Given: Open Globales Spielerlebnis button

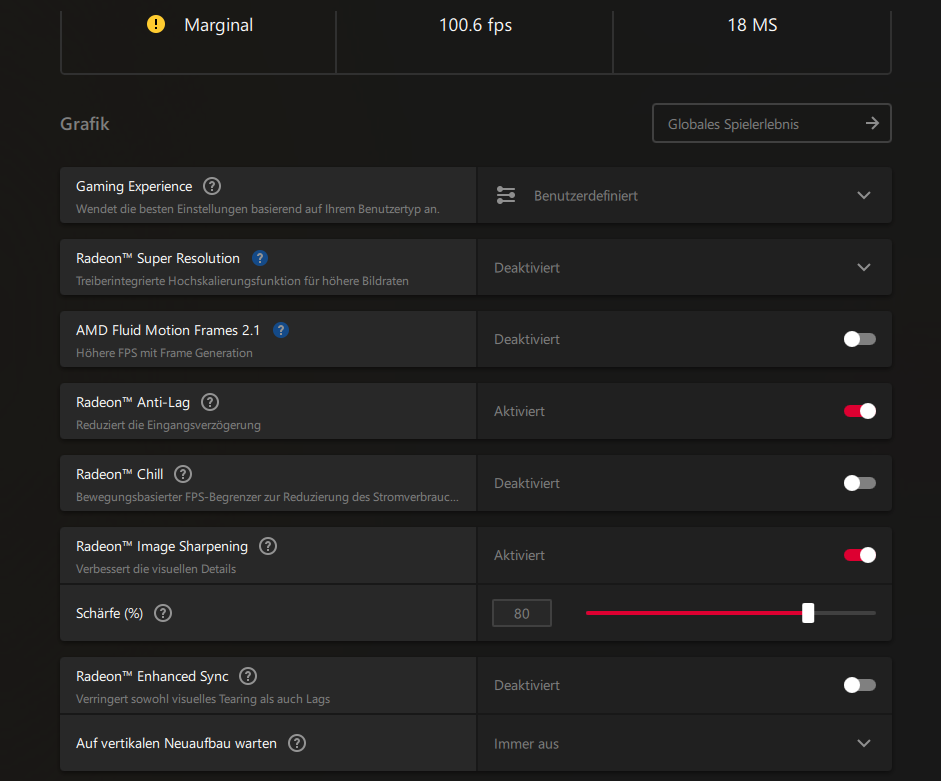Looking at the screenshot, I should (771, 123).
